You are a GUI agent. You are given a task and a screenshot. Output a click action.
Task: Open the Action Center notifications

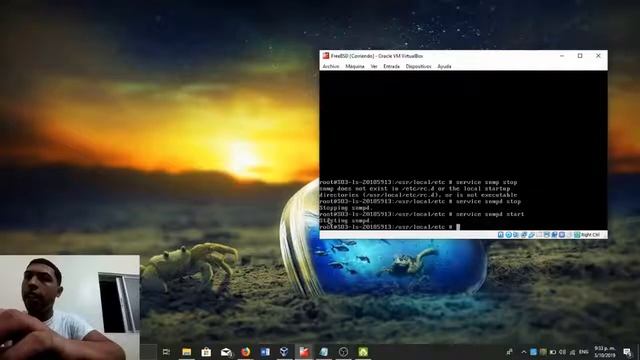tap(628, 351)
